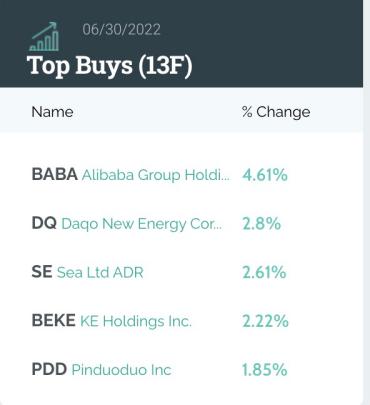Viewport: 370px width, 405px height.
Task: Click the 2.8% change value
Action: (x=261, y=224)
